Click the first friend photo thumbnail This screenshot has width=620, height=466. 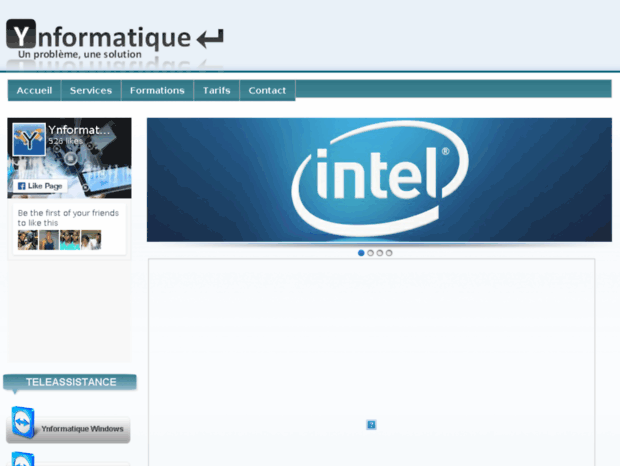tap(28, 240)
